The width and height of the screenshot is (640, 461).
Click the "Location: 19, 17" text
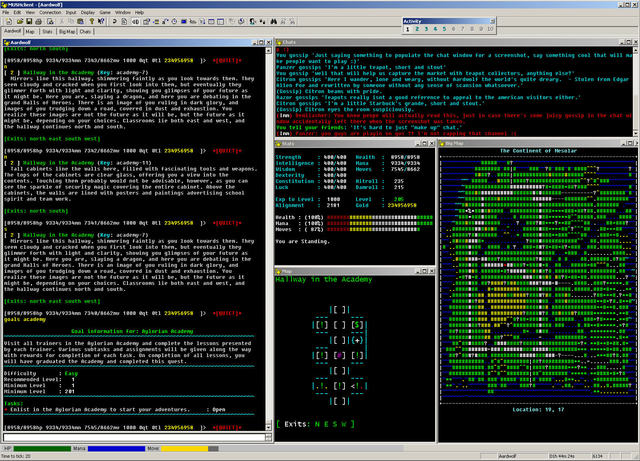point(538,409)
